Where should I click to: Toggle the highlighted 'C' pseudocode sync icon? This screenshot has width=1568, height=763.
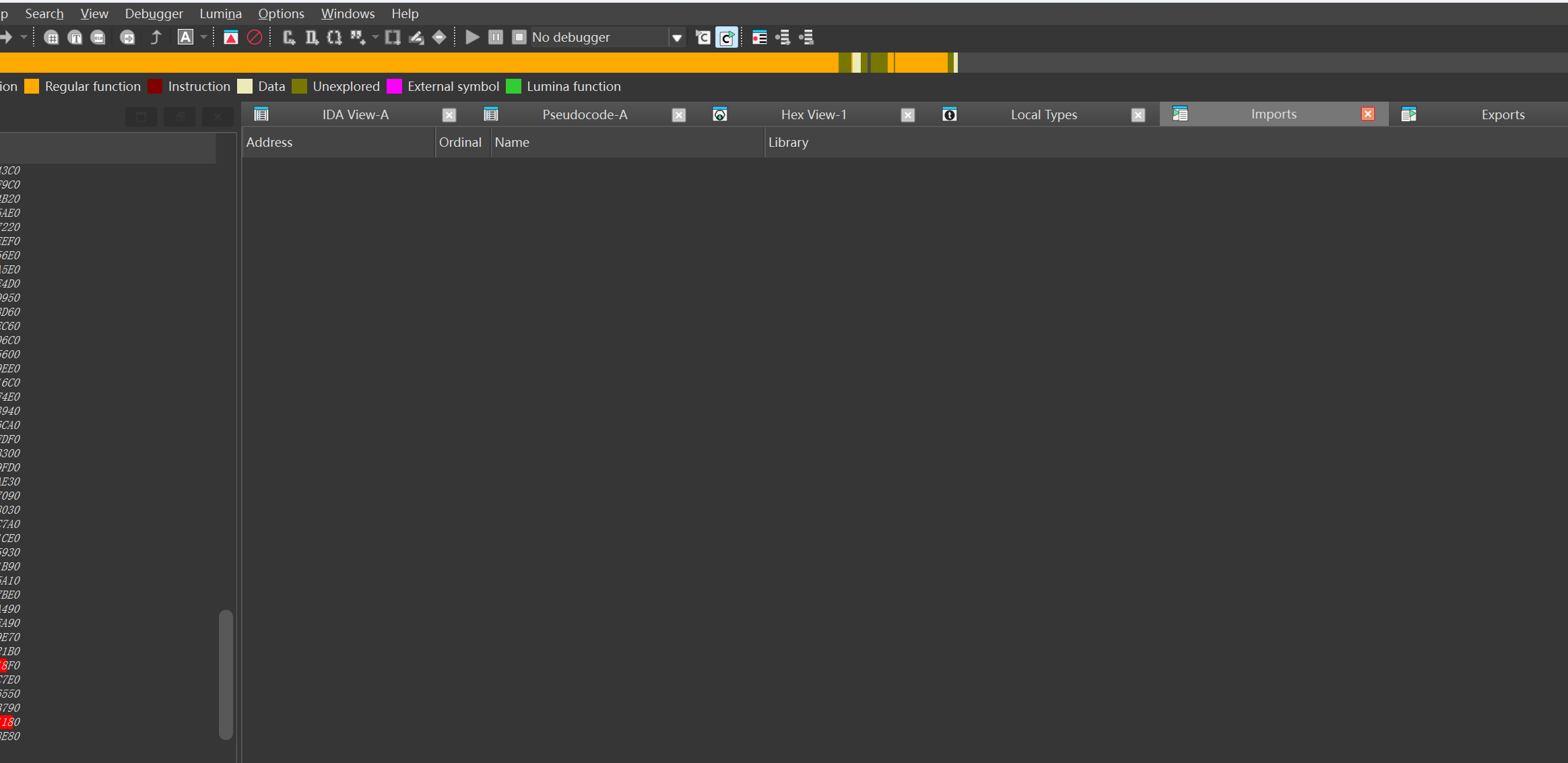tap(726, 37)
